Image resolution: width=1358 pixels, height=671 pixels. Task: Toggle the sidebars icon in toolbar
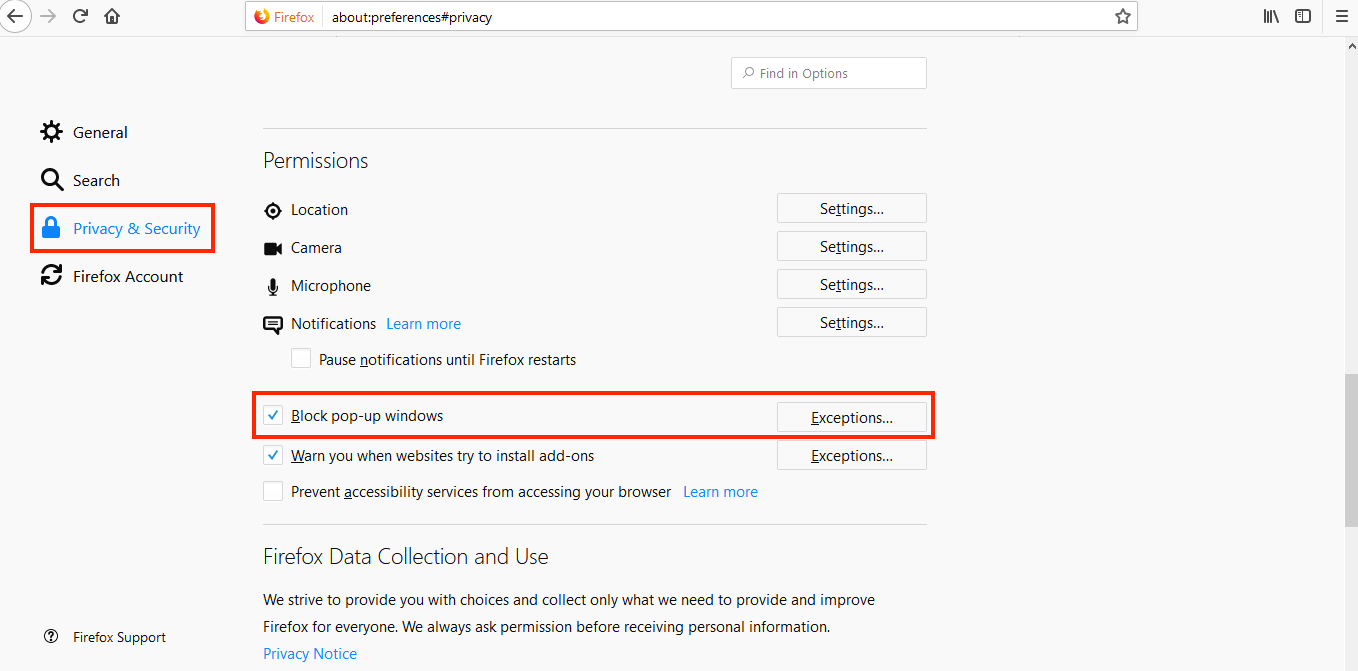[1303, 17]
